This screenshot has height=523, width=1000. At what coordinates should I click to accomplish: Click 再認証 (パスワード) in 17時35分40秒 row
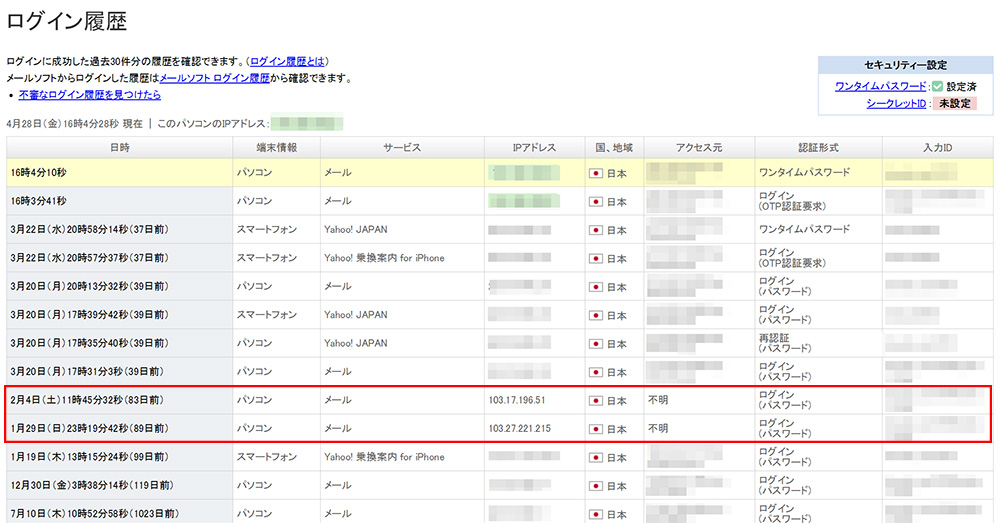[x=785, y=343]
